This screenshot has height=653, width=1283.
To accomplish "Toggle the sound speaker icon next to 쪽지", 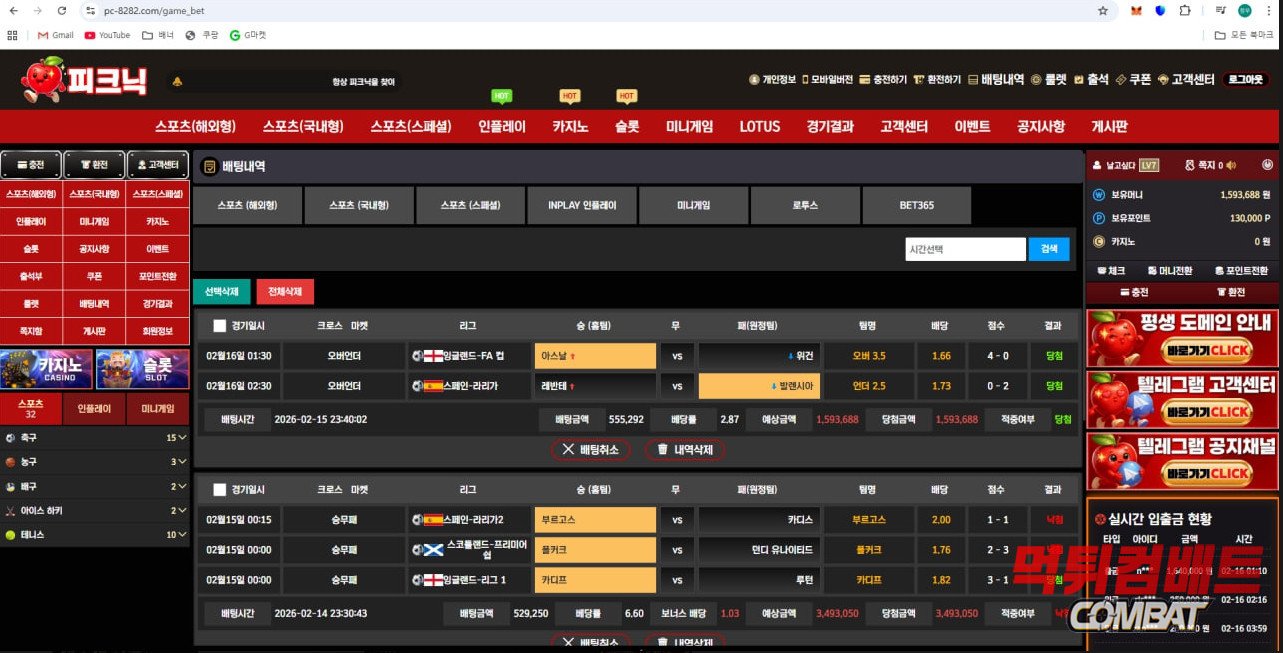I will pyautogui.click(x=1231, y=165).
